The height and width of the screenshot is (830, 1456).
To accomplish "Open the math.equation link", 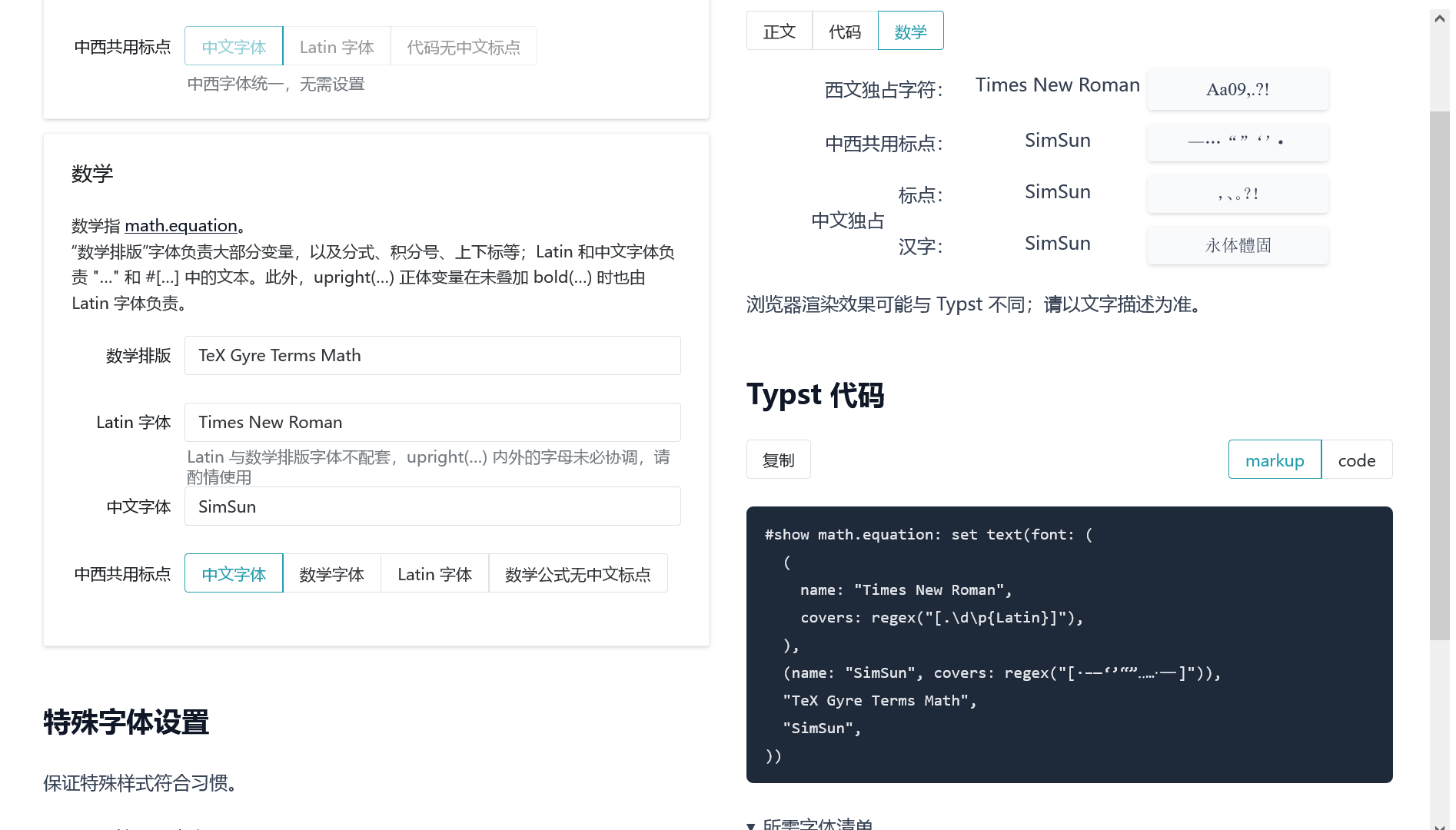I will [x=181, y=225].
